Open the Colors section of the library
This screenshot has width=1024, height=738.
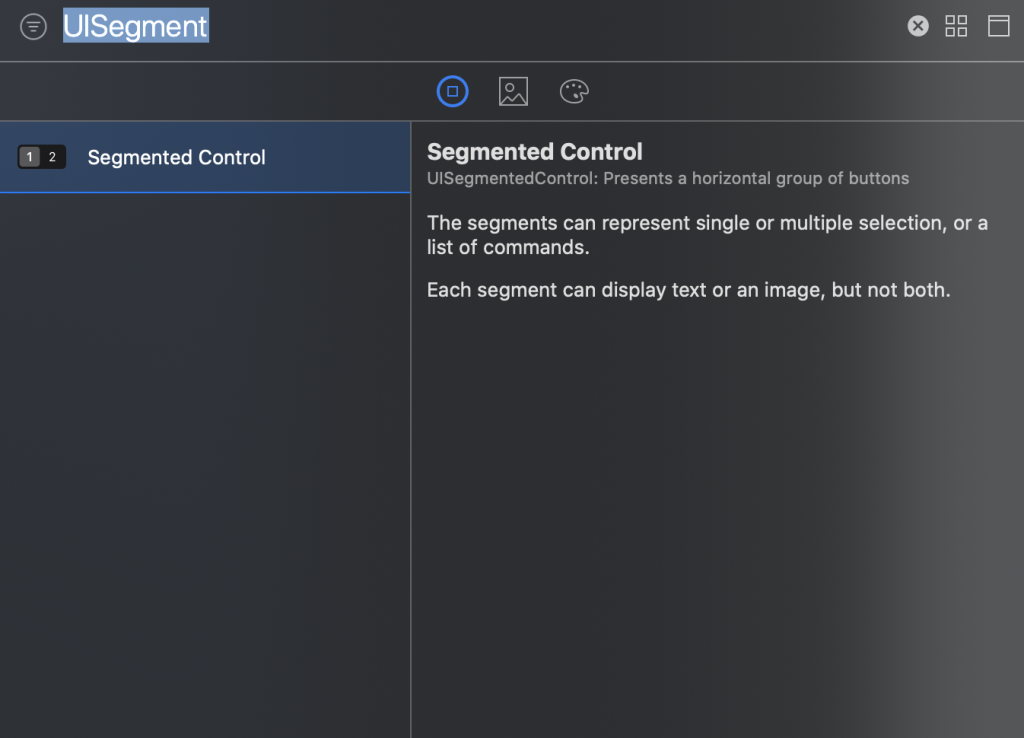574,91
